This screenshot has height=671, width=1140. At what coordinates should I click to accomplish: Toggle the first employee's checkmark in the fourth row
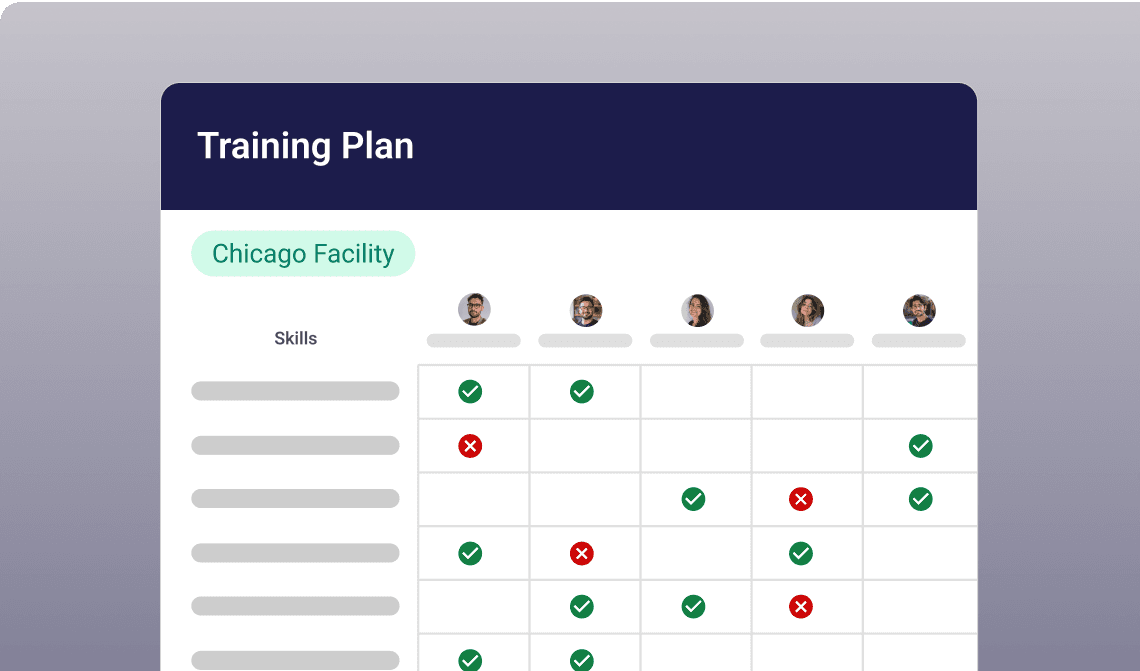[x=471, y=553]
